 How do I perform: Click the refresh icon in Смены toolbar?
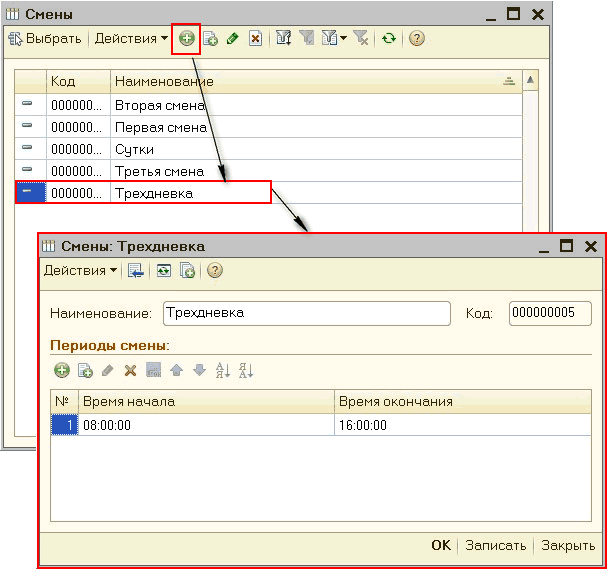388,39
